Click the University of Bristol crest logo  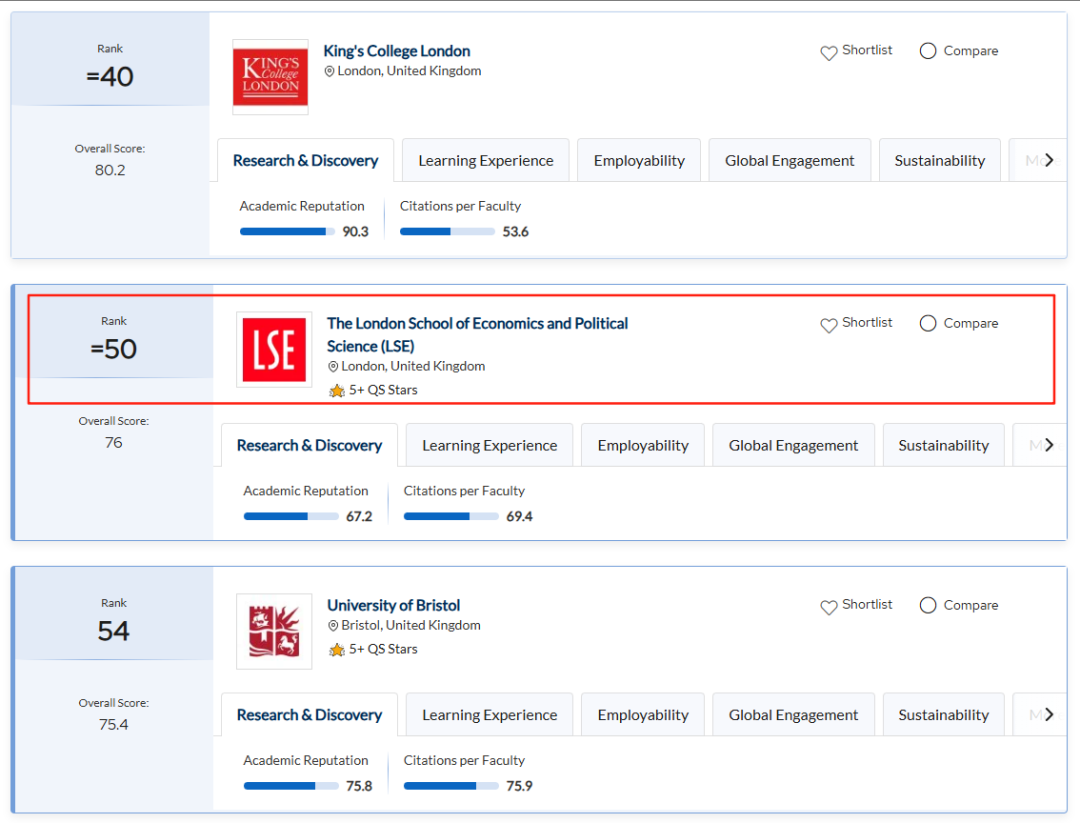[x=274, y=631]
